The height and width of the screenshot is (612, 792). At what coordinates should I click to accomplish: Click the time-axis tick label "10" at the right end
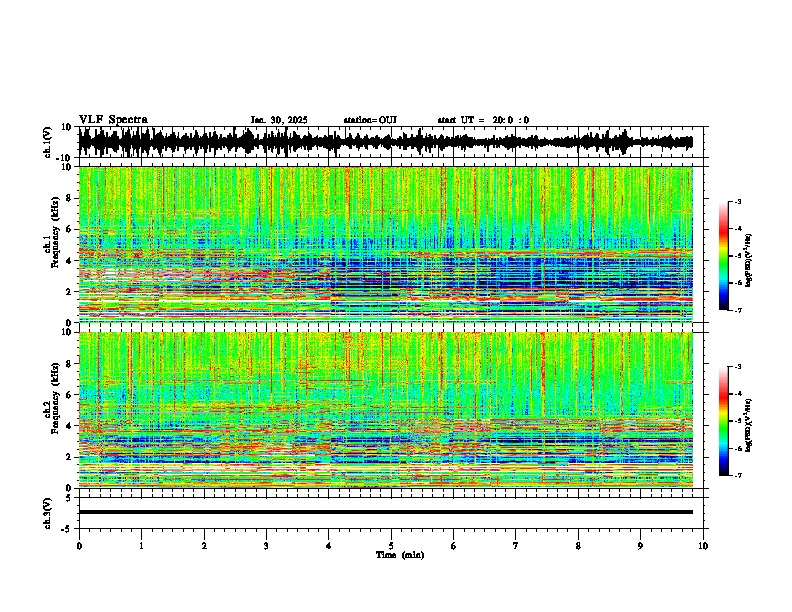coord(703,546)
